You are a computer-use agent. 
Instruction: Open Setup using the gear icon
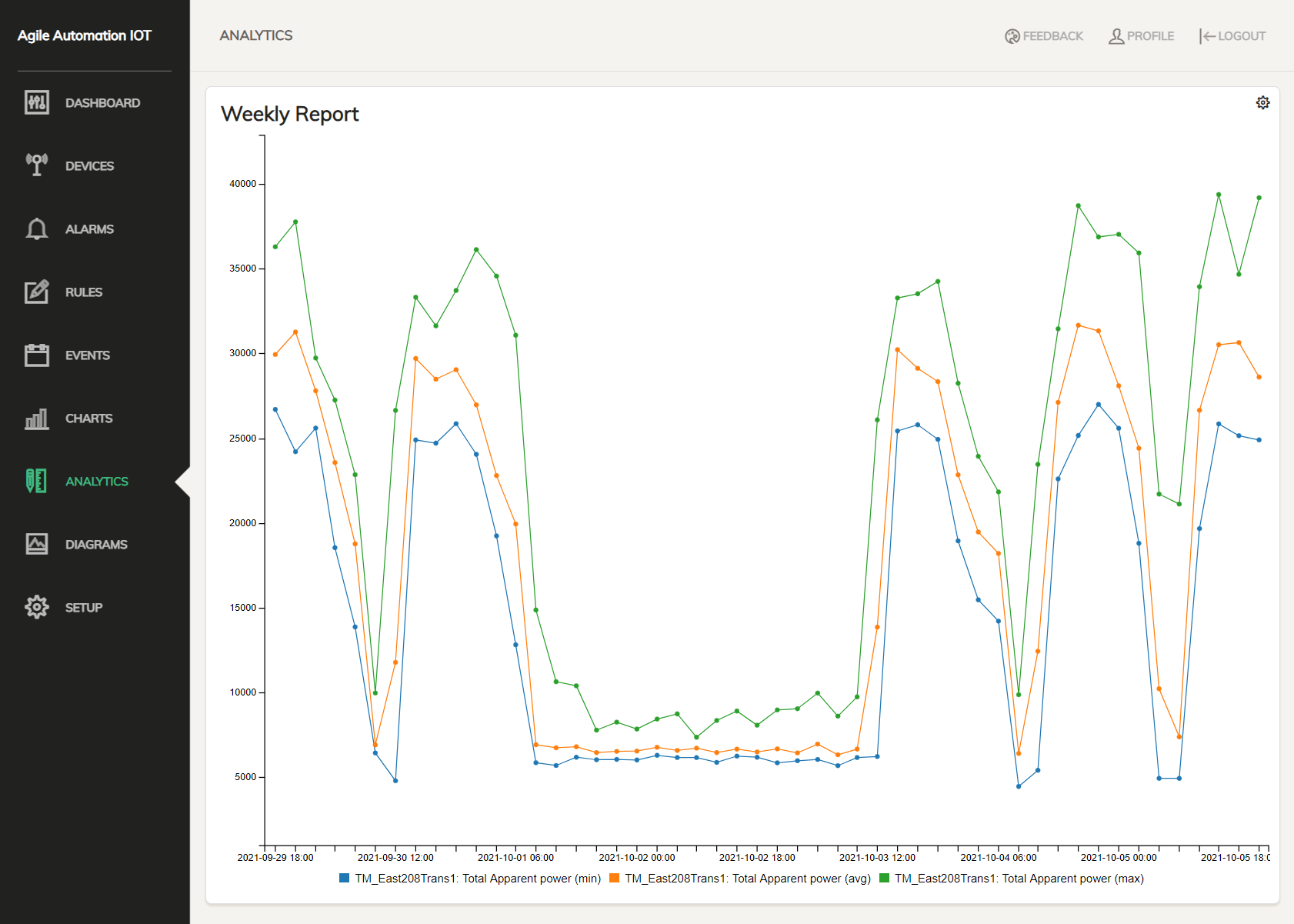(x=36, y=607)
